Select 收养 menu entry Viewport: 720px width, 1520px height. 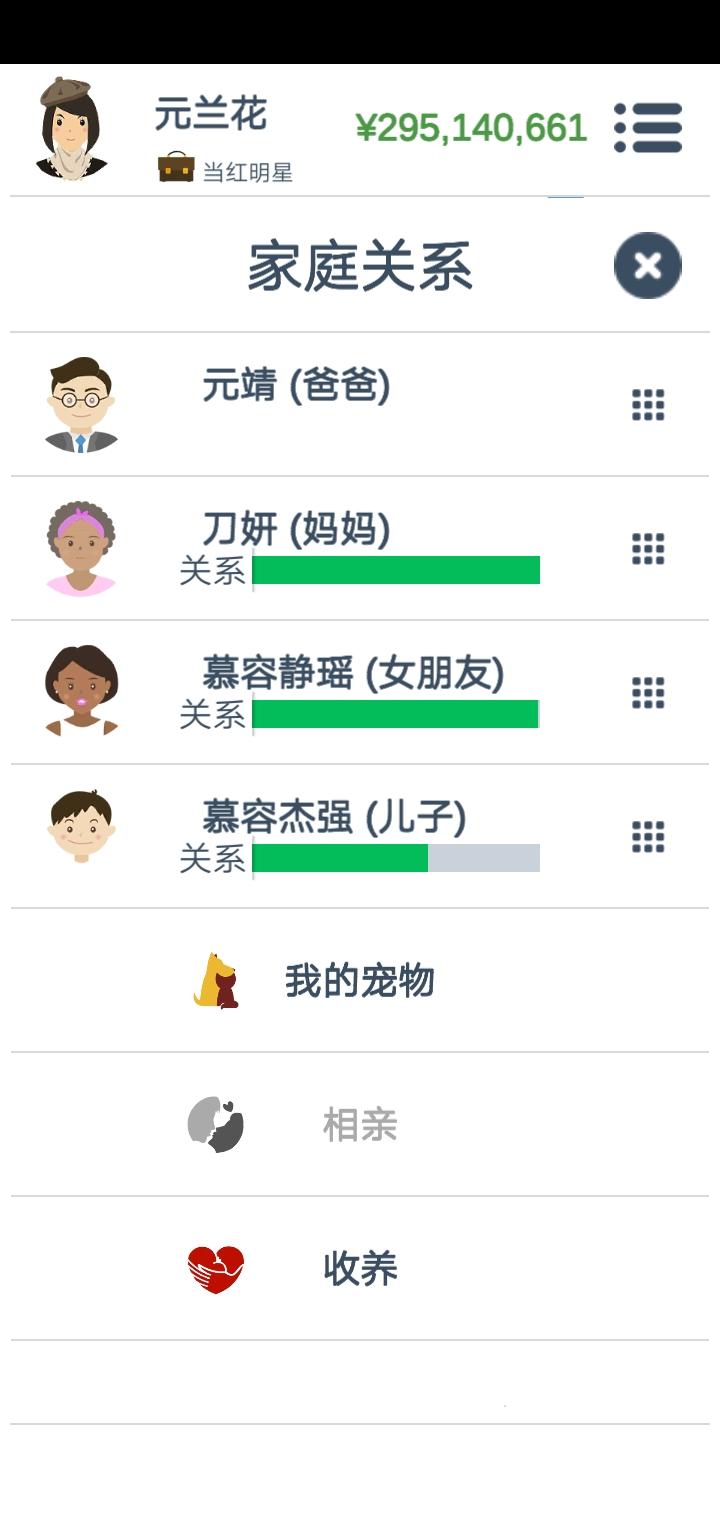pos(360,1269)
